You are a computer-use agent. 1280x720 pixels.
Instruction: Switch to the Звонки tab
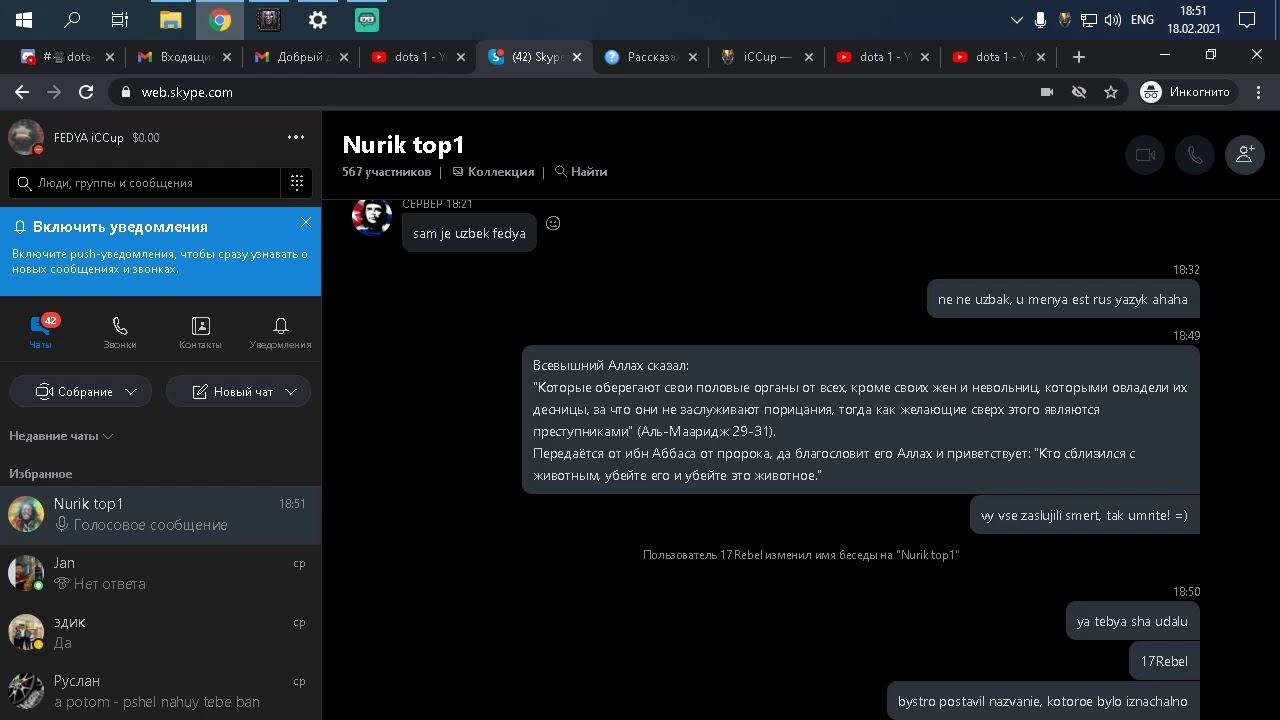tap(120, 332)
